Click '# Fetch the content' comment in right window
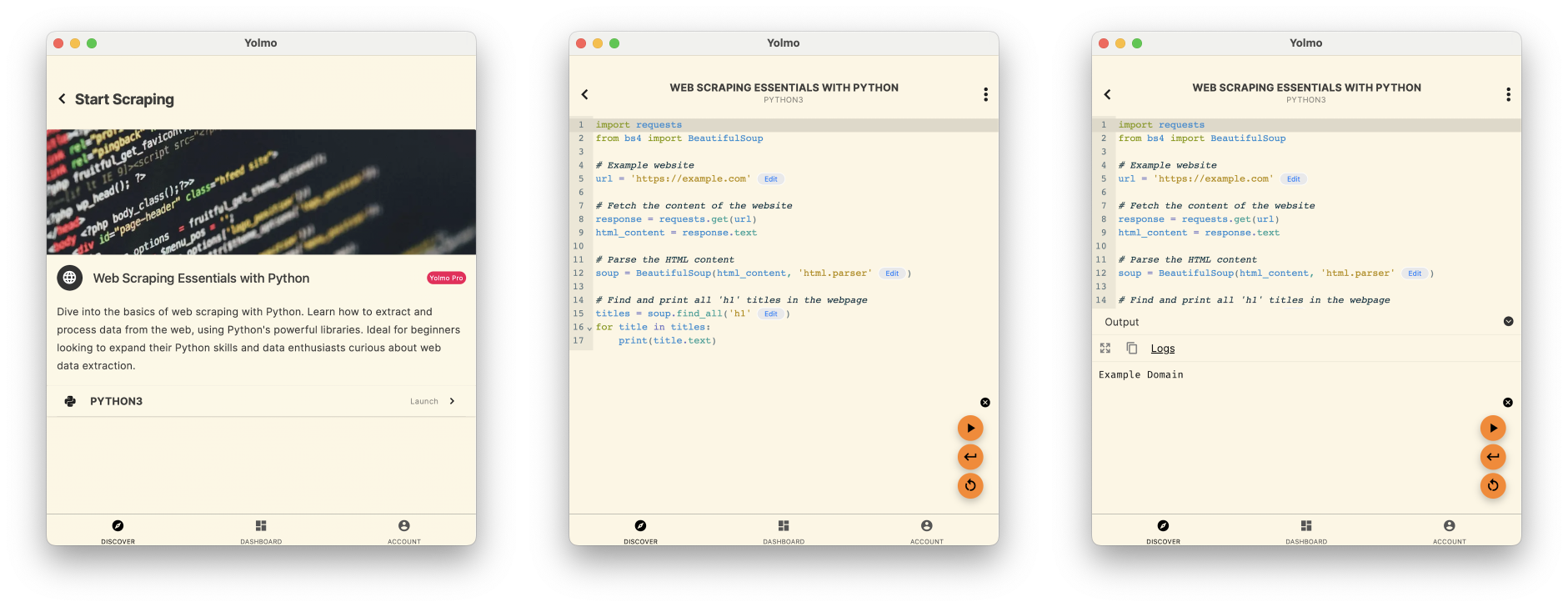1568x607 pixels. (1216, 206)
